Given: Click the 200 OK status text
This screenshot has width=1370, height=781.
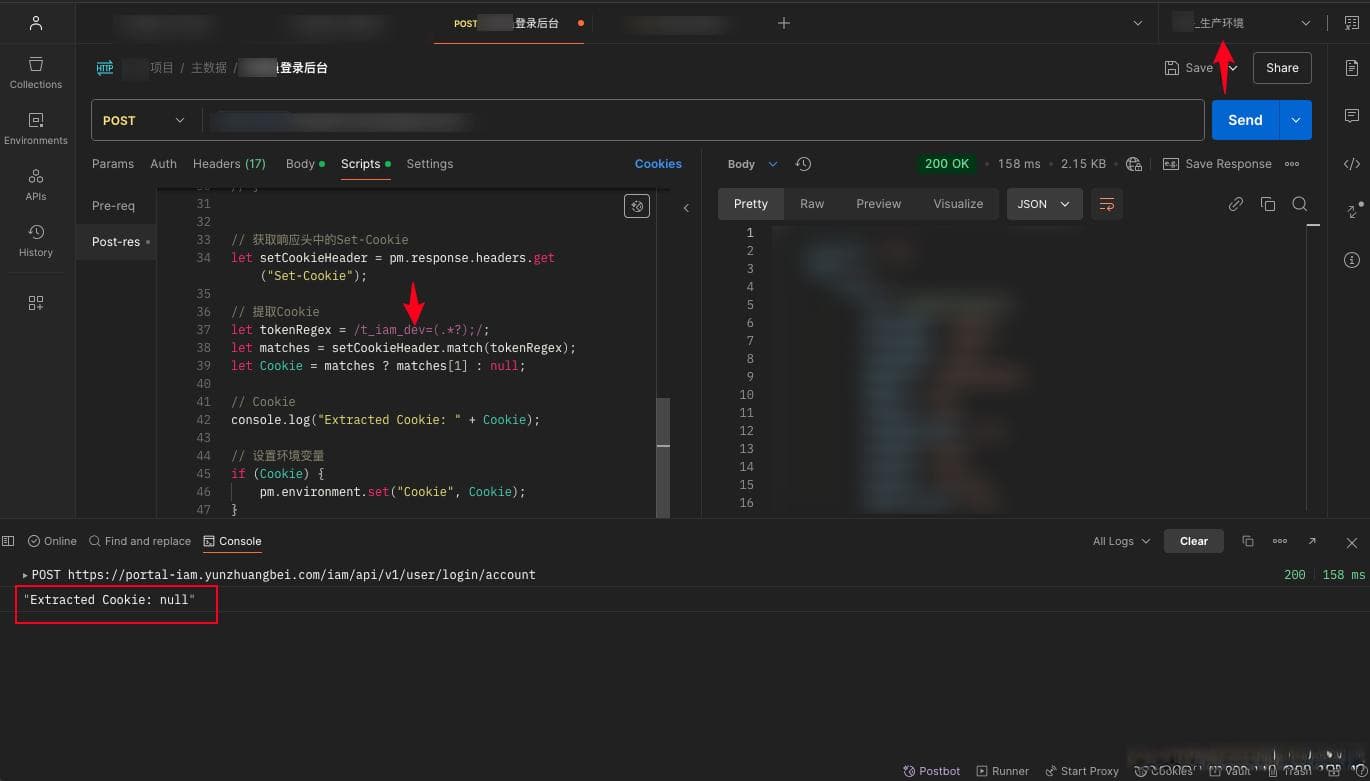Looking at the screenshot, I should tap(947, 164).
